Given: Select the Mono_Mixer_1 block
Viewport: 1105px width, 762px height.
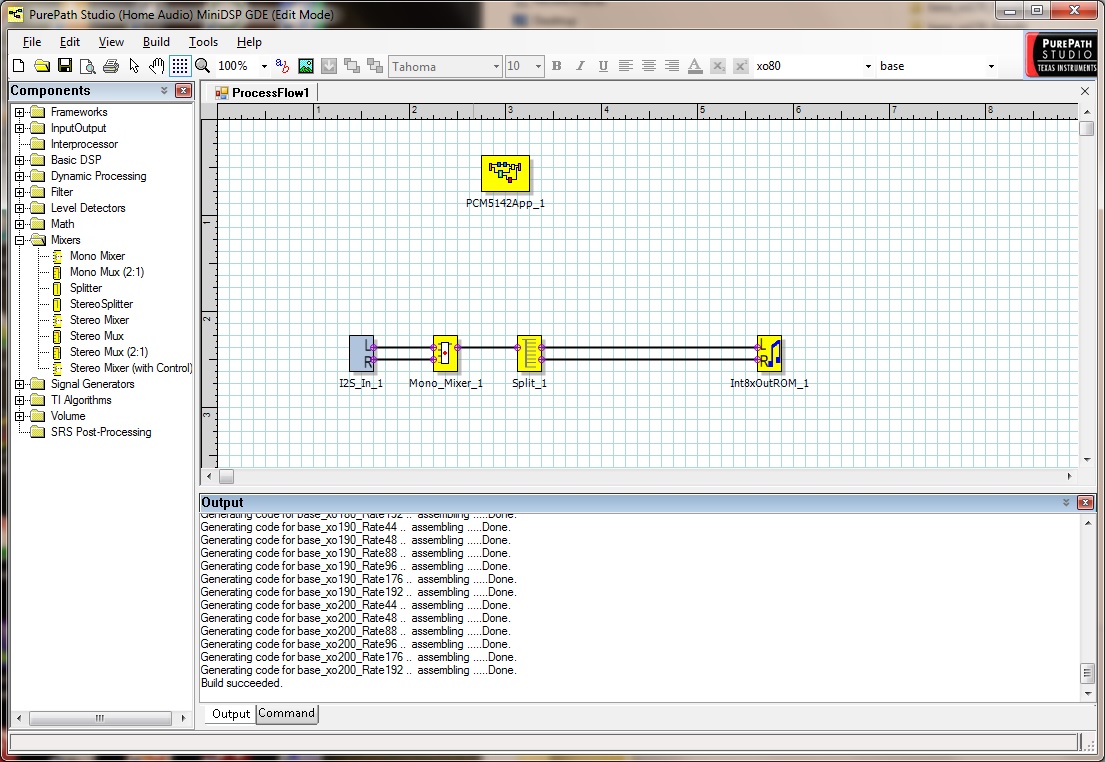Looking at the screenshot, I should 445,354.
